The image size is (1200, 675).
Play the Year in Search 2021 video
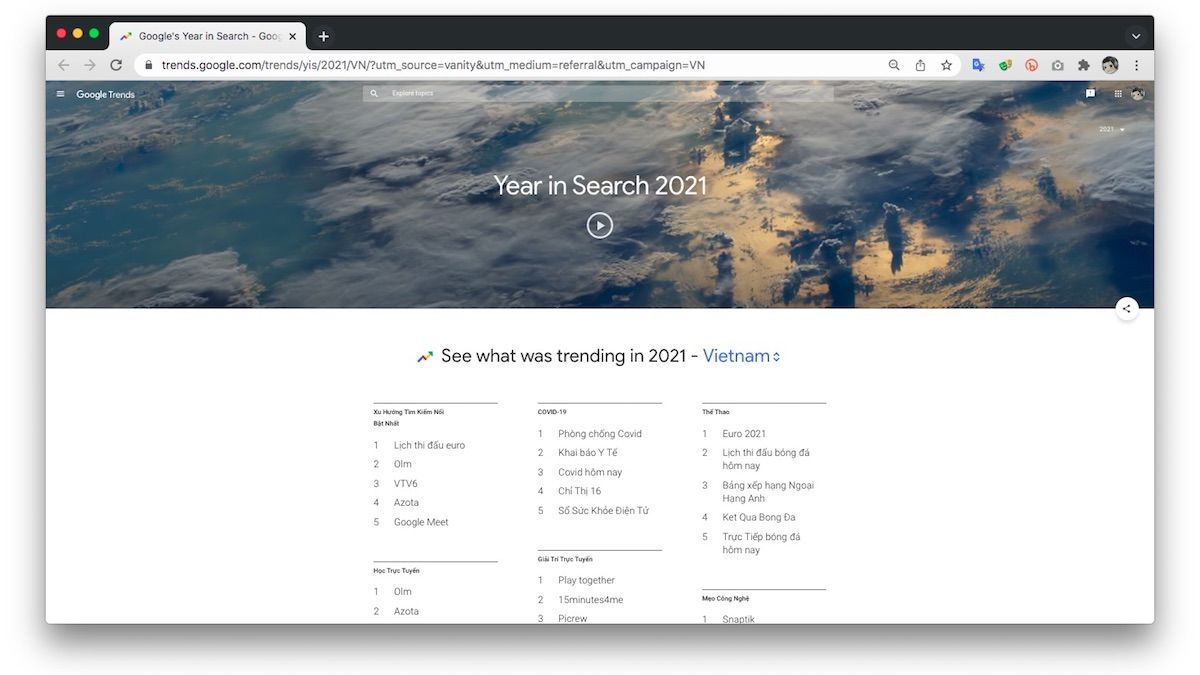pyautogui.click(x=600, y=225)
